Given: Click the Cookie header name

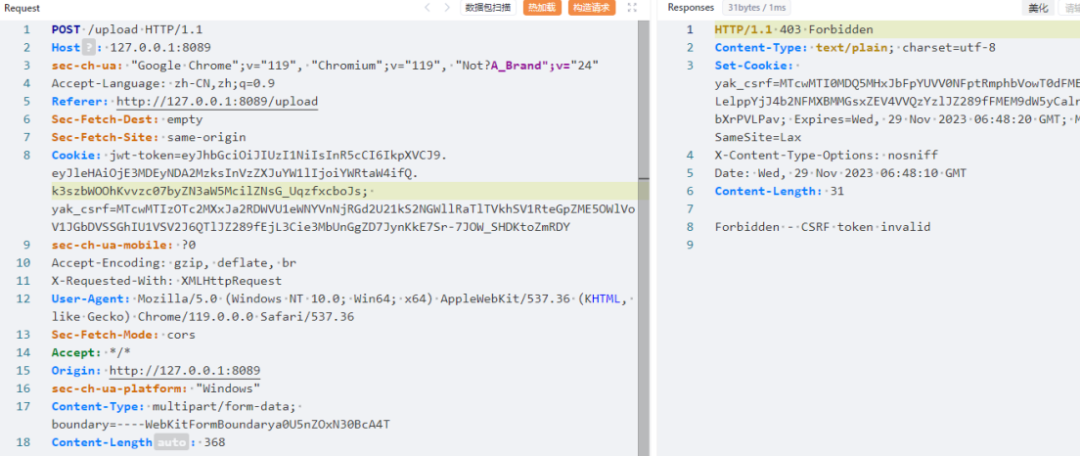Looking at the screenshot, I should point(76,155).
